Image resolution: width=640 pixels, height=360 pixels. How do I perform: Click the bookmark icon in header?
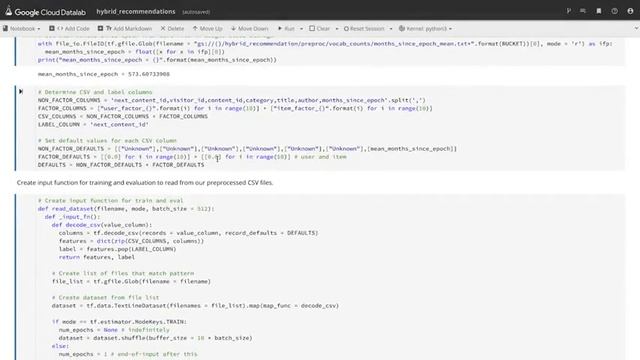pyautogui.click(x=599, y=11)
